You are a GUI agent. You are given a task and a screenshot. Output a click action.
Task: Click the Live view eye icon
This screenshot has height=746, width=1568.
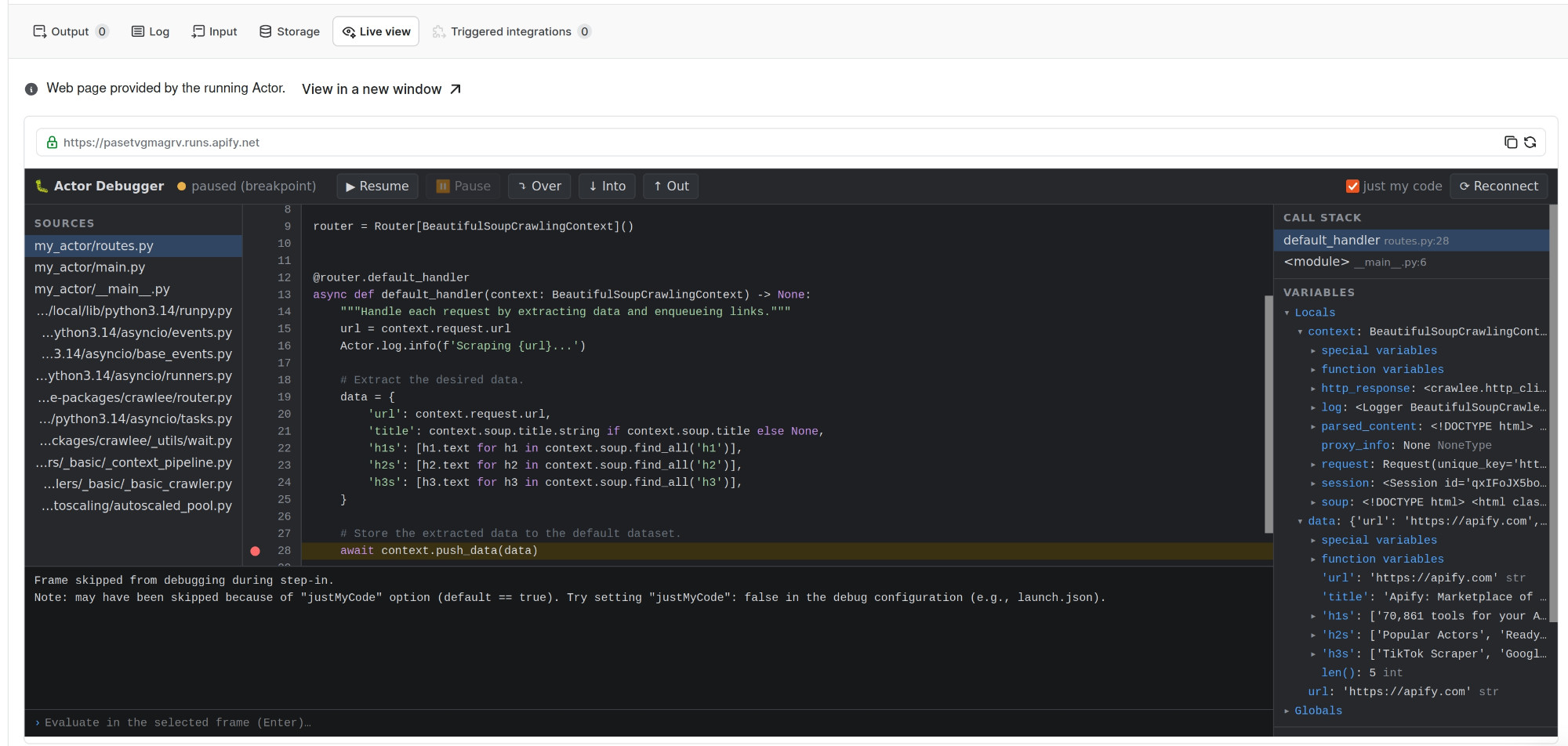pyautogui.click(x=349, y=32)
